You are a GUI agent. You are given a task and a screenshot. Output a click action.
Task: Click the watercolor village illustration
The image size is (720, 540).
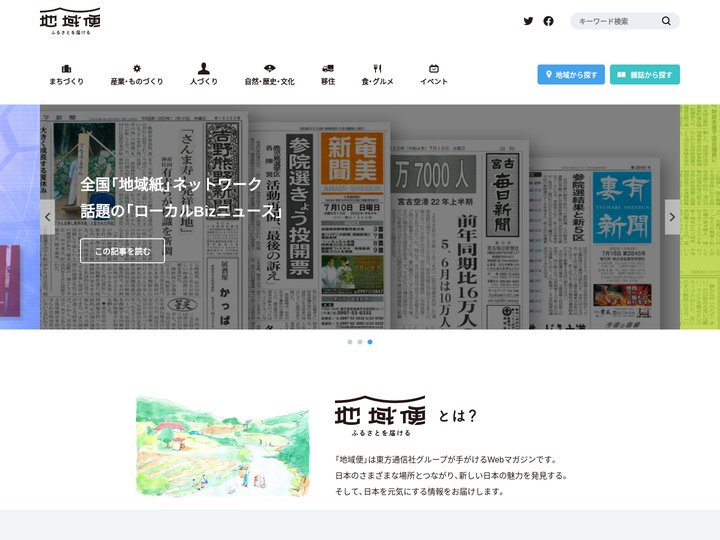click(223, 446)
